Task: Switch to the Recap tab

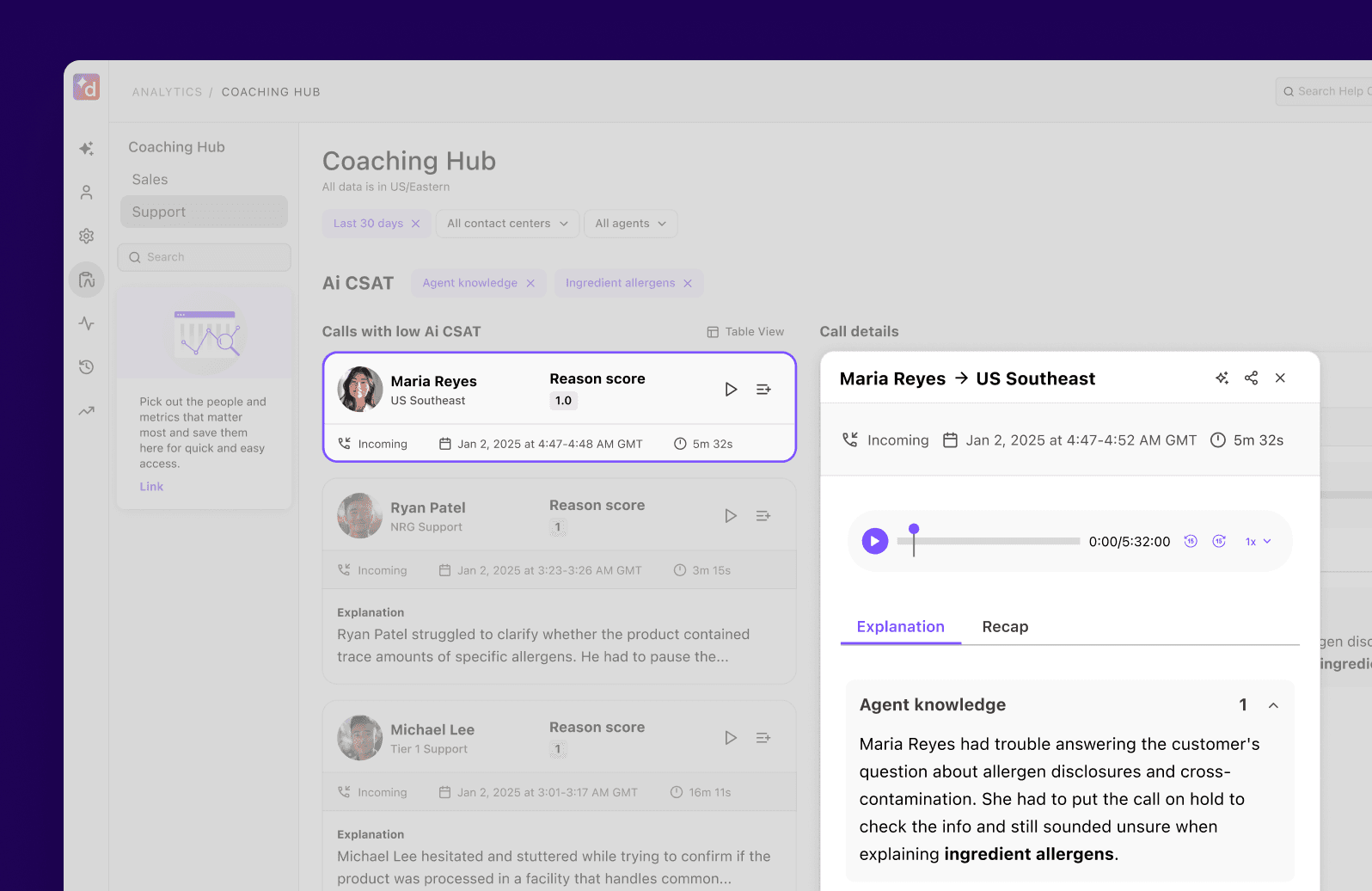Action: [1005, 627]
